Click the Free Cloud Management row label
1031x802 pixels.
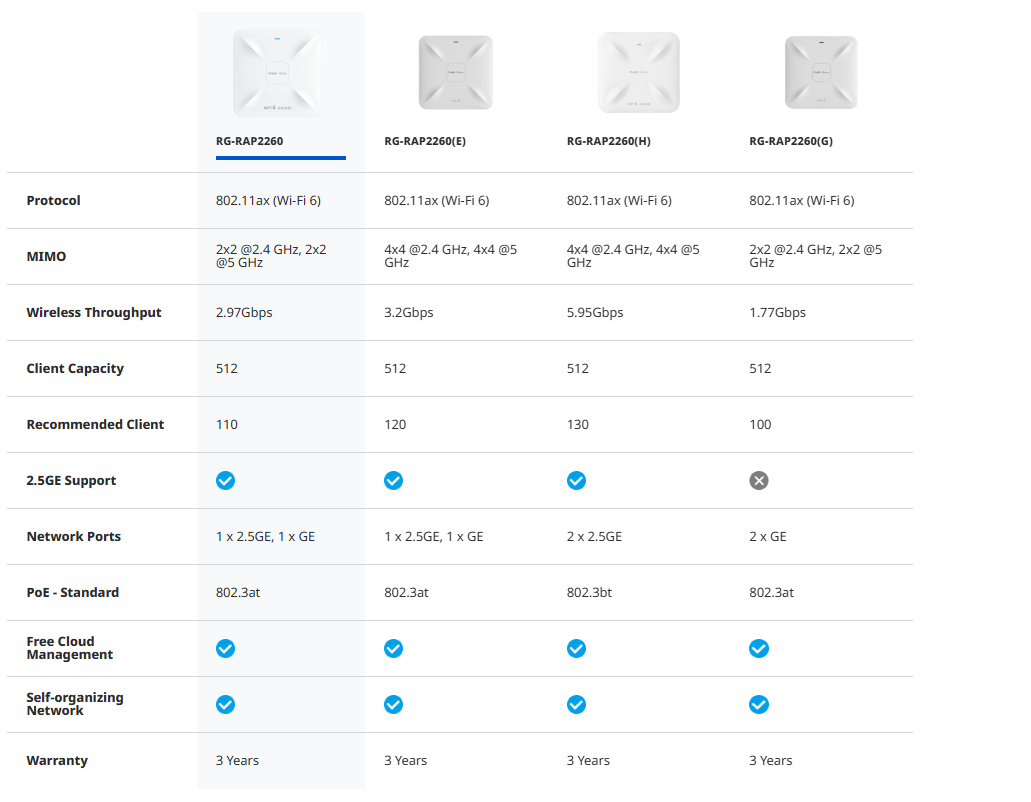(70, 648)
